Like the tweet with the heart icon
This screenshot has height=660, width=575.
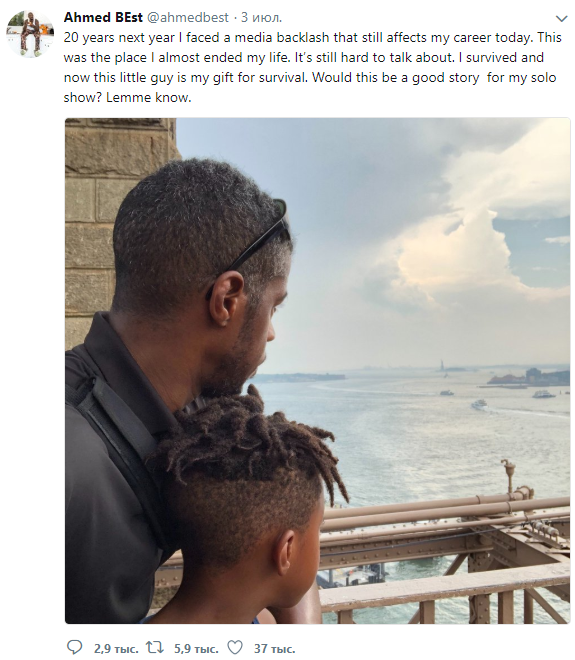tap(235, 647)
